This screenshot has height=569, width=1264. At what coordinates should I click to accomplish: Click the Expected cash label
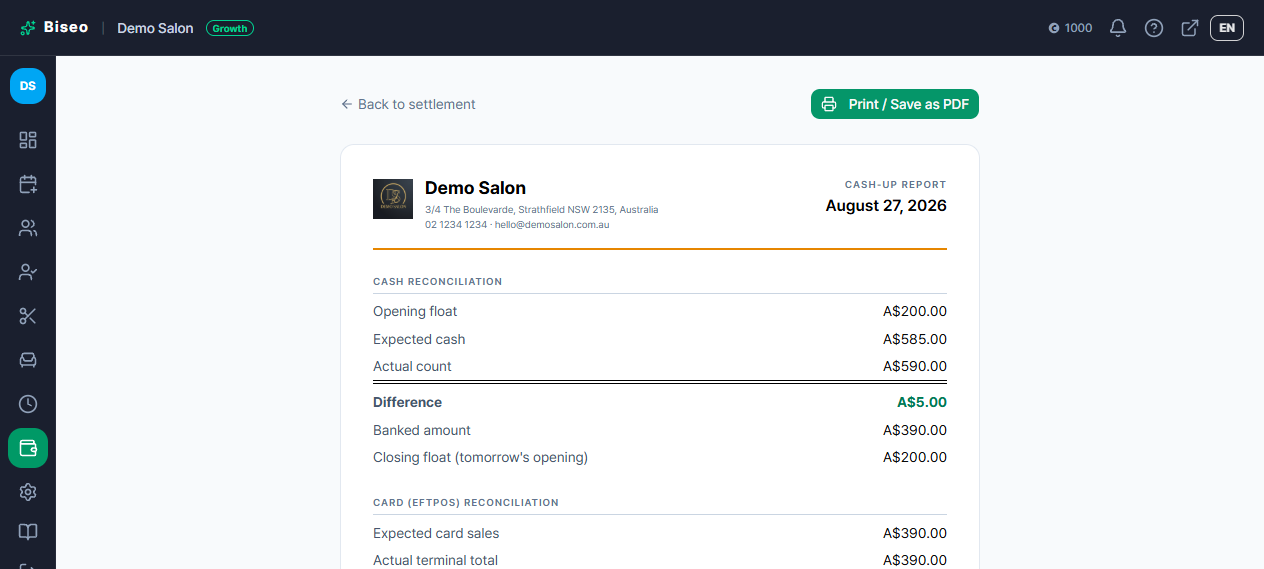coord(419,339)
